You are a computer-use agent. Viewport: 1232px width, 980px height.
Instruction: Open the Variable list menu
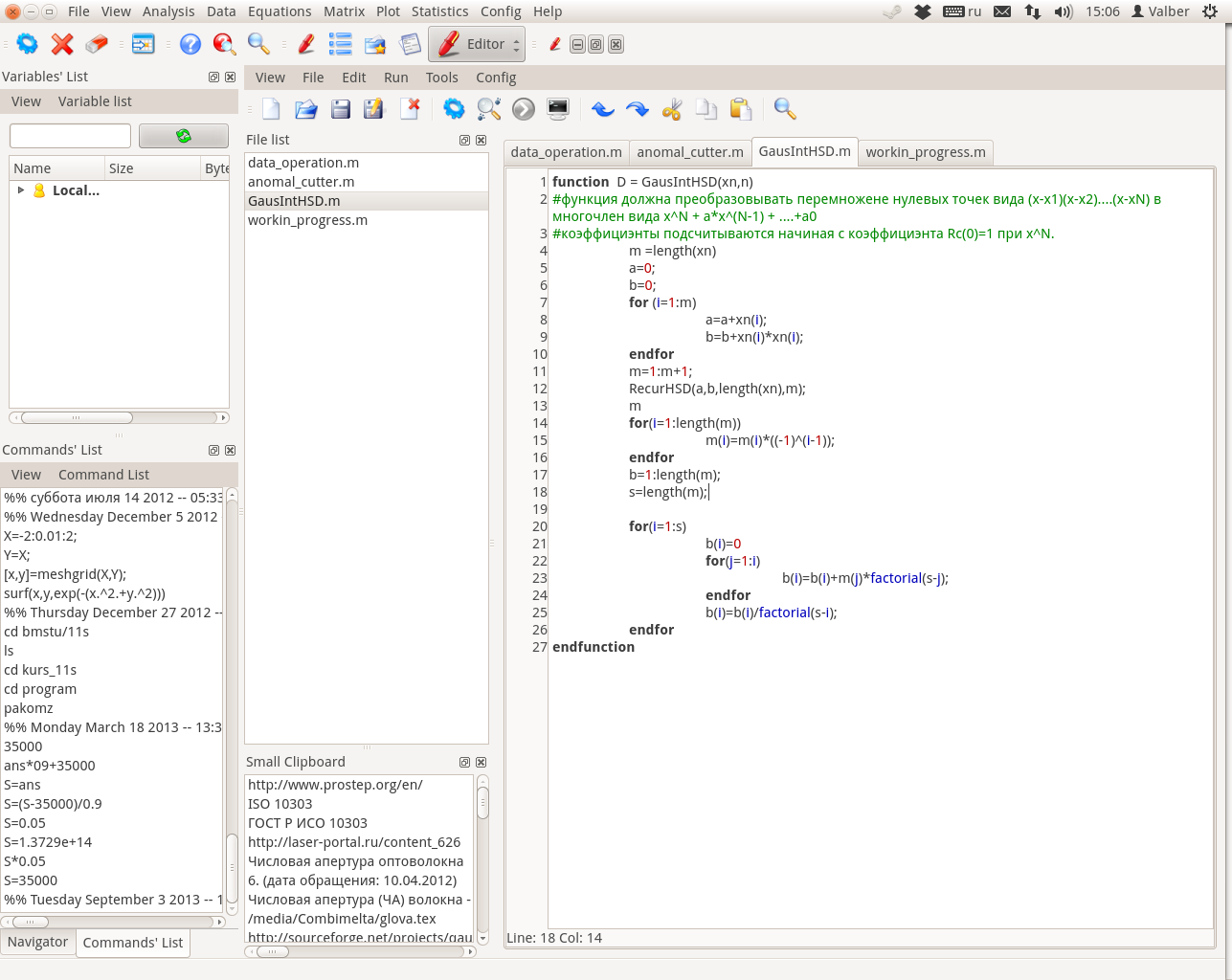tap(95, 101)
